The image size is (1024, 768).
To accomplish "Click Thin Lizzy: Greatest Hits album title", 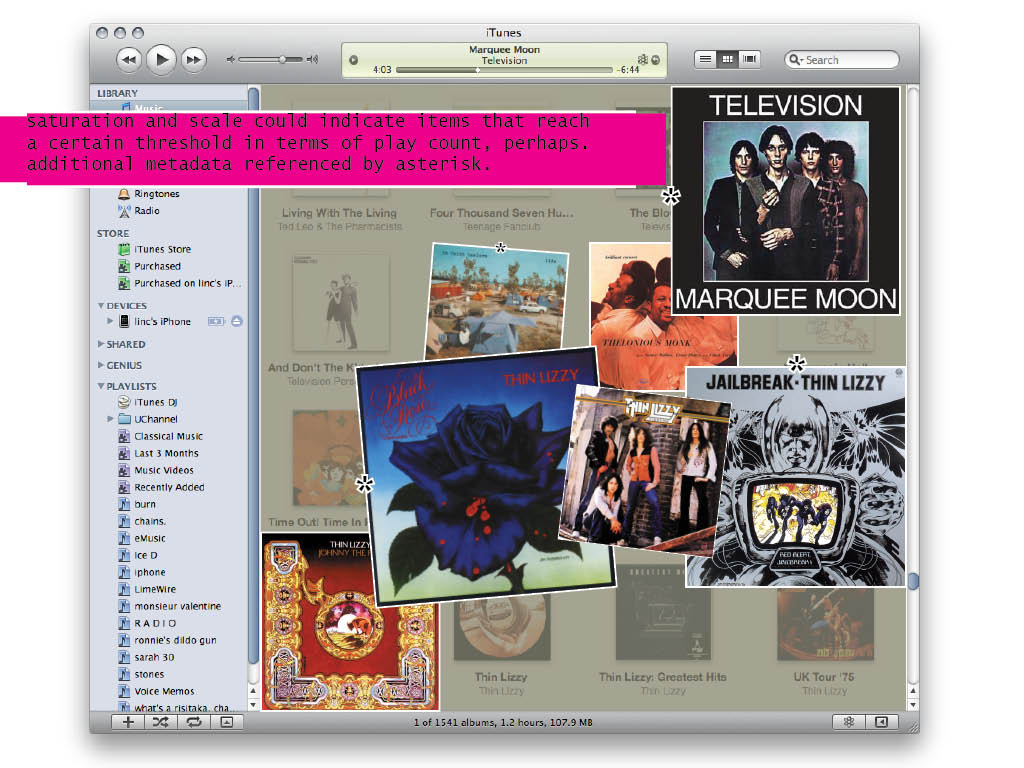I will coord(662,677).
